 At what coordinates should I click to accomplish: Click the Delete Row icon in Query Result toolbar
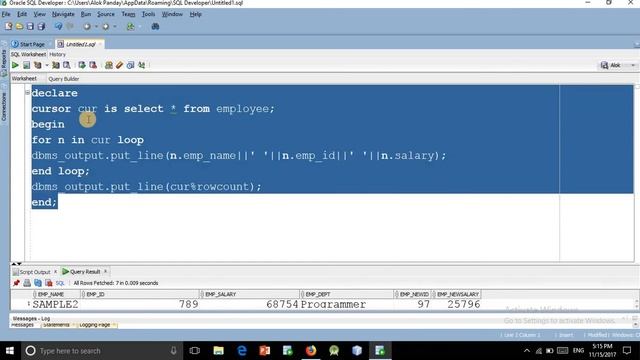[49, 283]
